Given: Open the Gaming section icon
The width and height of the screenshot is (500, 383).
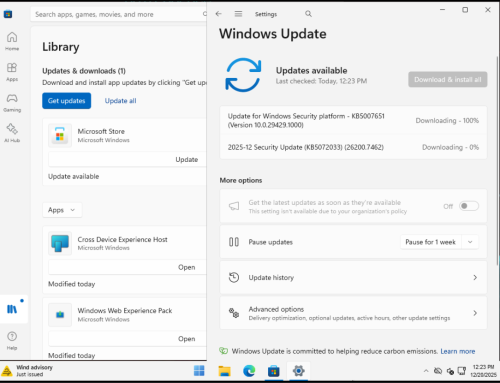Looking at the screenshot, I should pyautogui.click(x=12, y=102).
